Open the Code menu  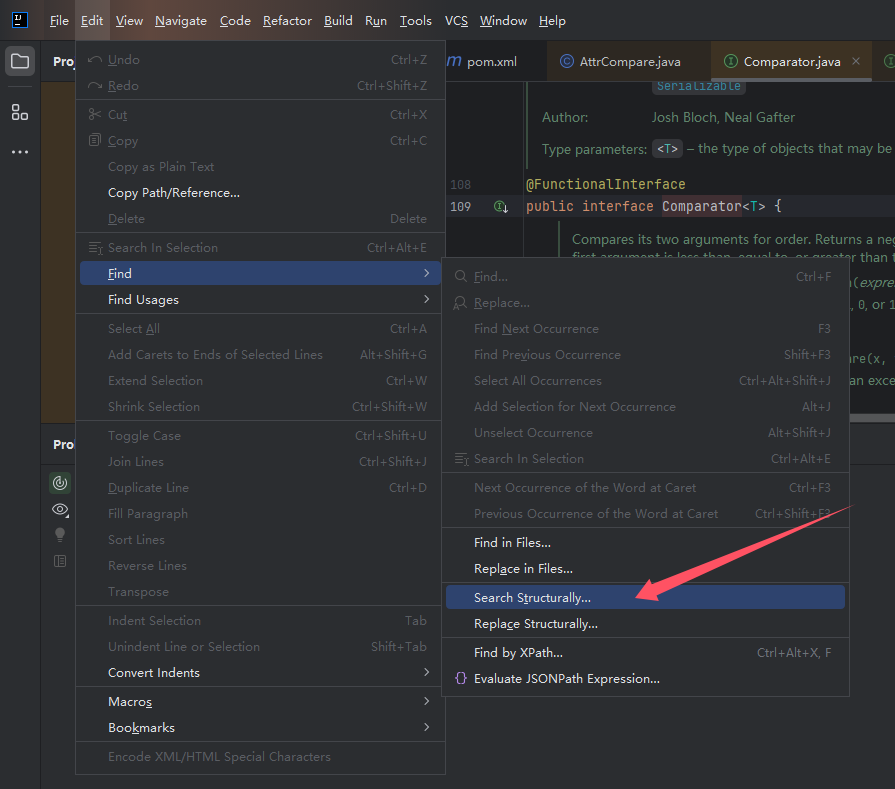pos(235,21)
